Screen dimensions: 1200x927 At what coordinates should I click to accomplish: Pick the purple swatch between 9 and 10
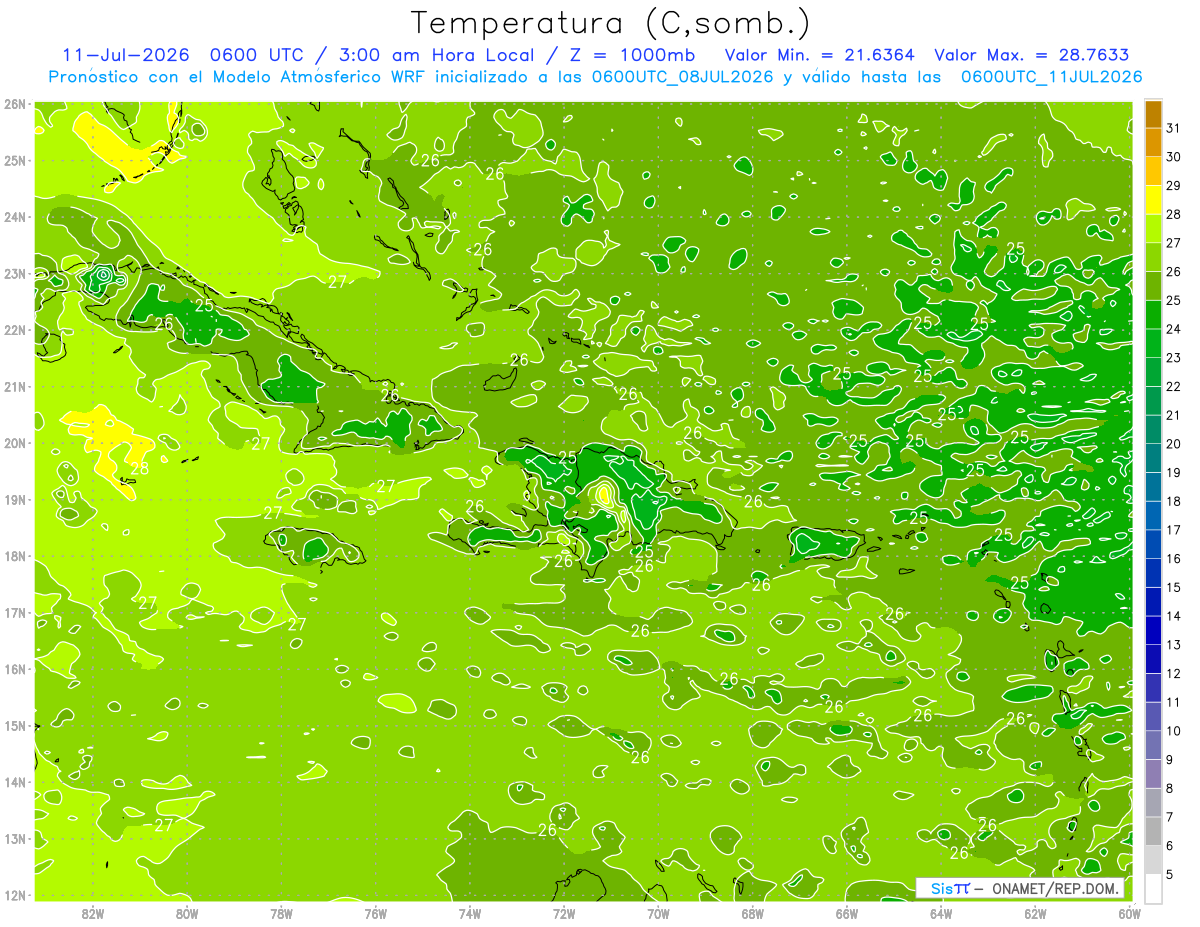click(x=1153, y=745)
